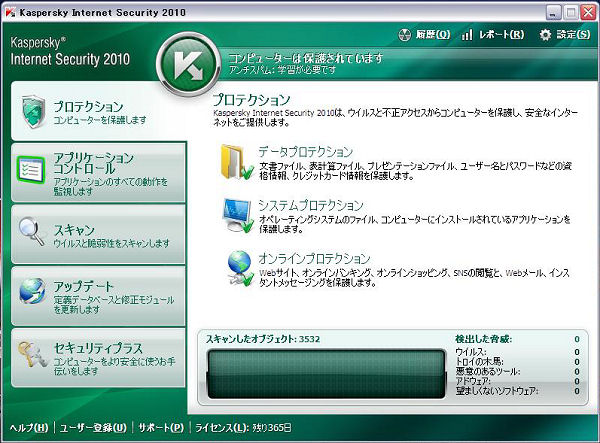The height and width of the screenshot is (443, 600).
Task: Click the folder icon for データプロテクション
Action: point(237,162)
